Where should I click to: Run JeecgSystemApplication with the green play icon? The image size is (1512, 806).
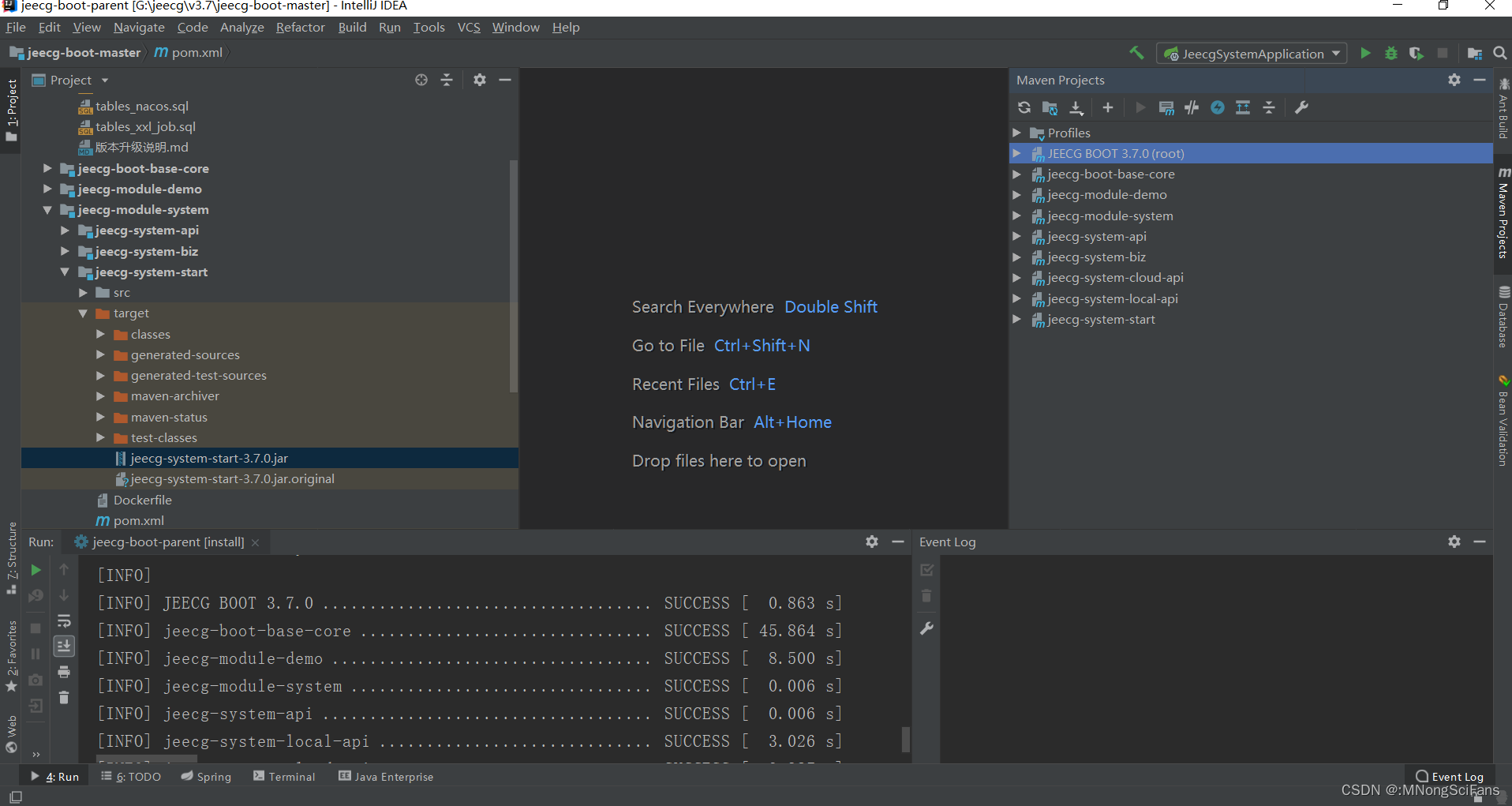pyautogui.click(x=1365, y=53)
